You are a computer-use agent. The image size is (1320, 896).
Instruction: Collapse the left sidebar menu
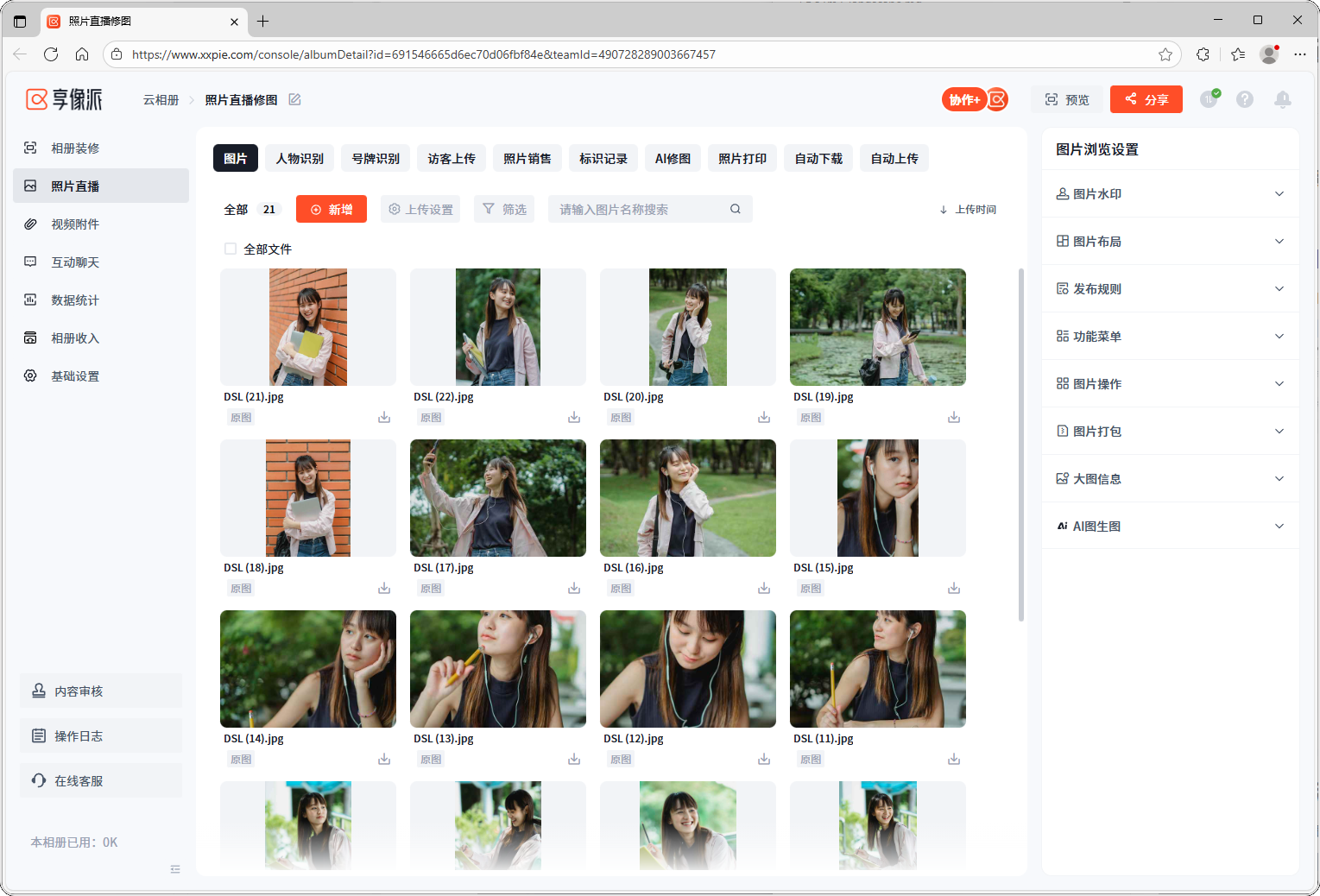point(175,869)
